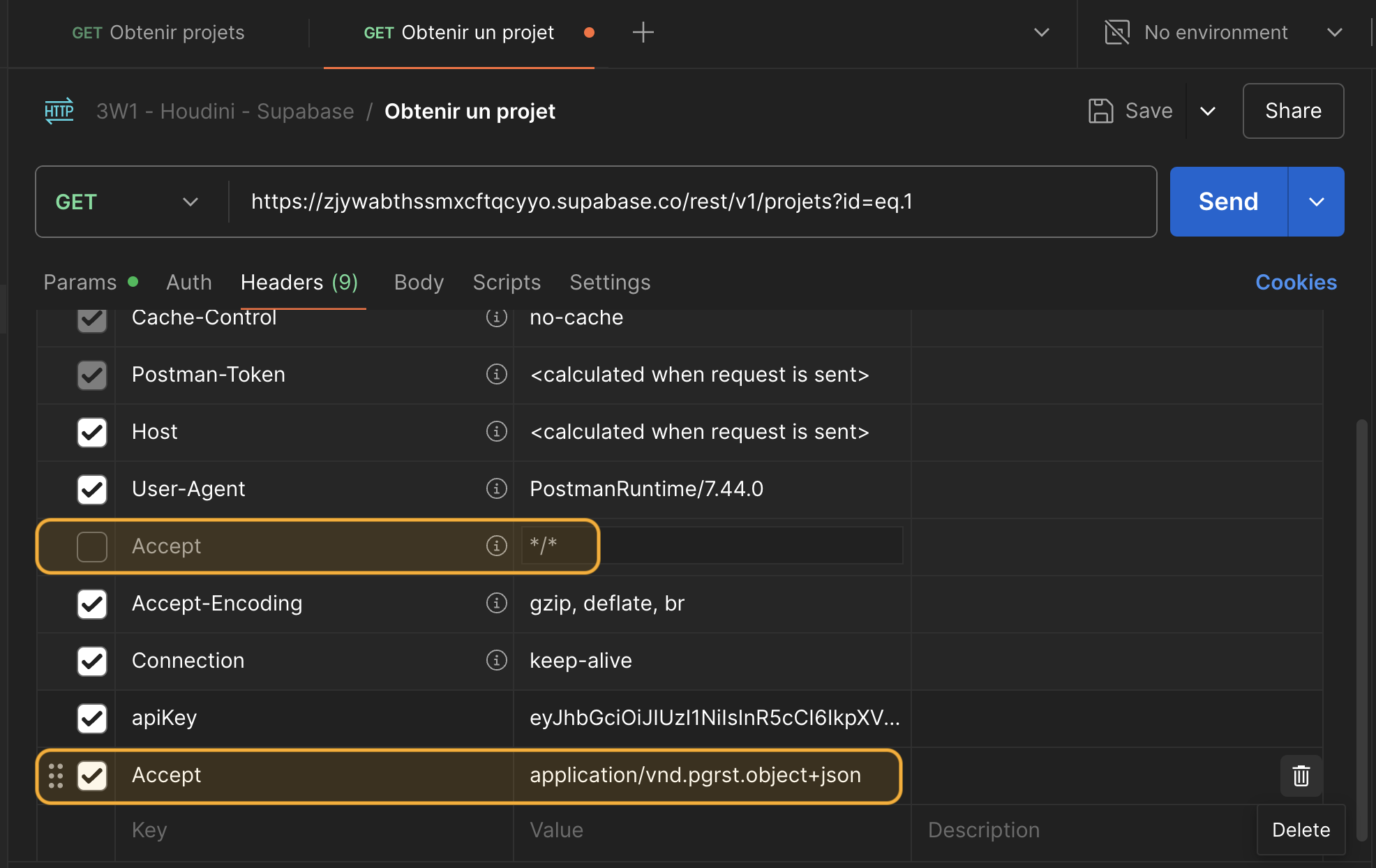Screen dimensions: 1376x868
Task: Click the HTTP request type icon
Action: 59,111
